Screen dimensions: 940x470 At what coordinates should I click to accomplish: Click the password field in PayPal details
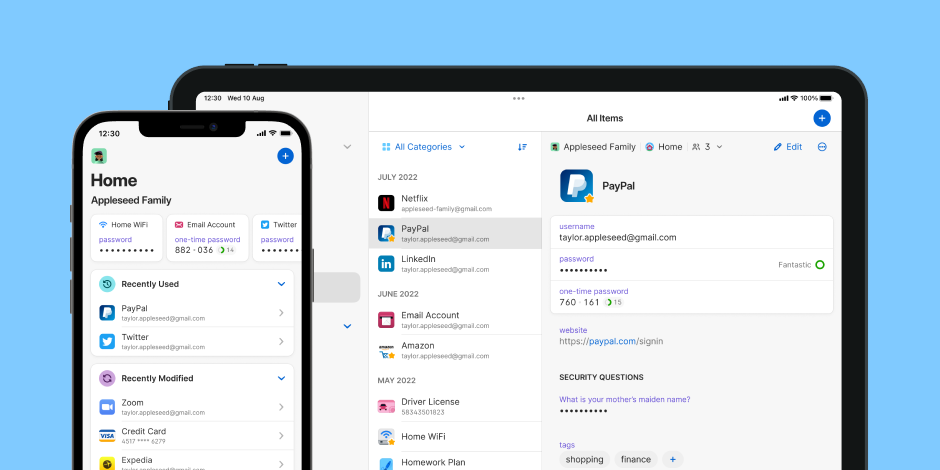[x=692, y=264]
